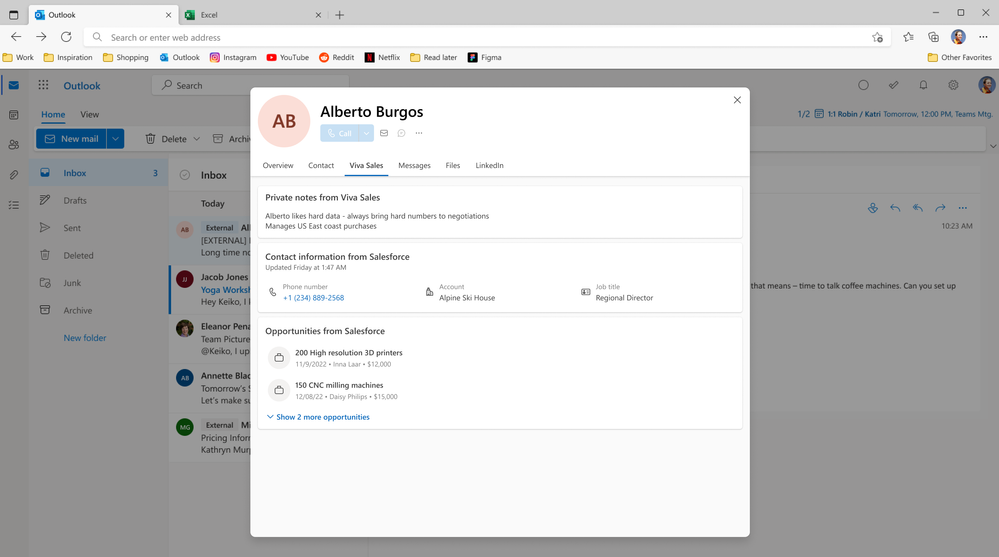Screen dimensions: 999x557
Task: Expand the Call options dropdown arrow
Action: 366,133
